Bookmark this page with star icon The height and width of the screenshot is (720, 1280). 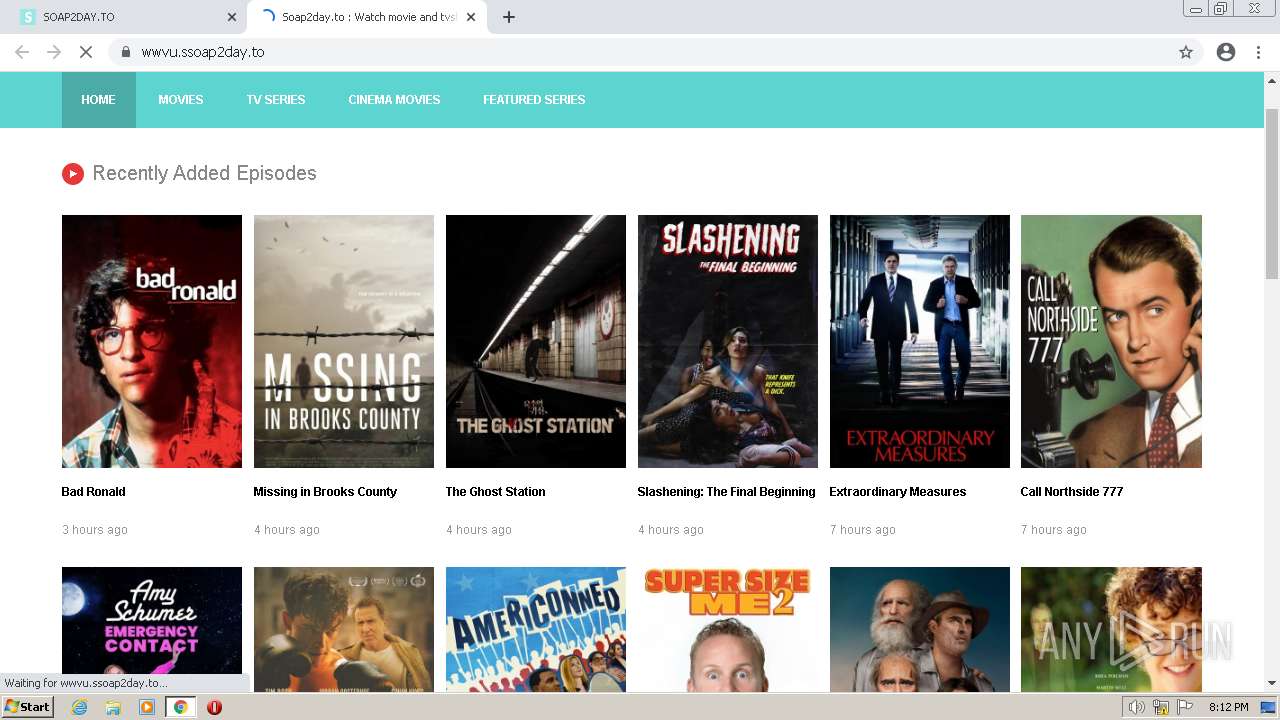(1186, 52)
